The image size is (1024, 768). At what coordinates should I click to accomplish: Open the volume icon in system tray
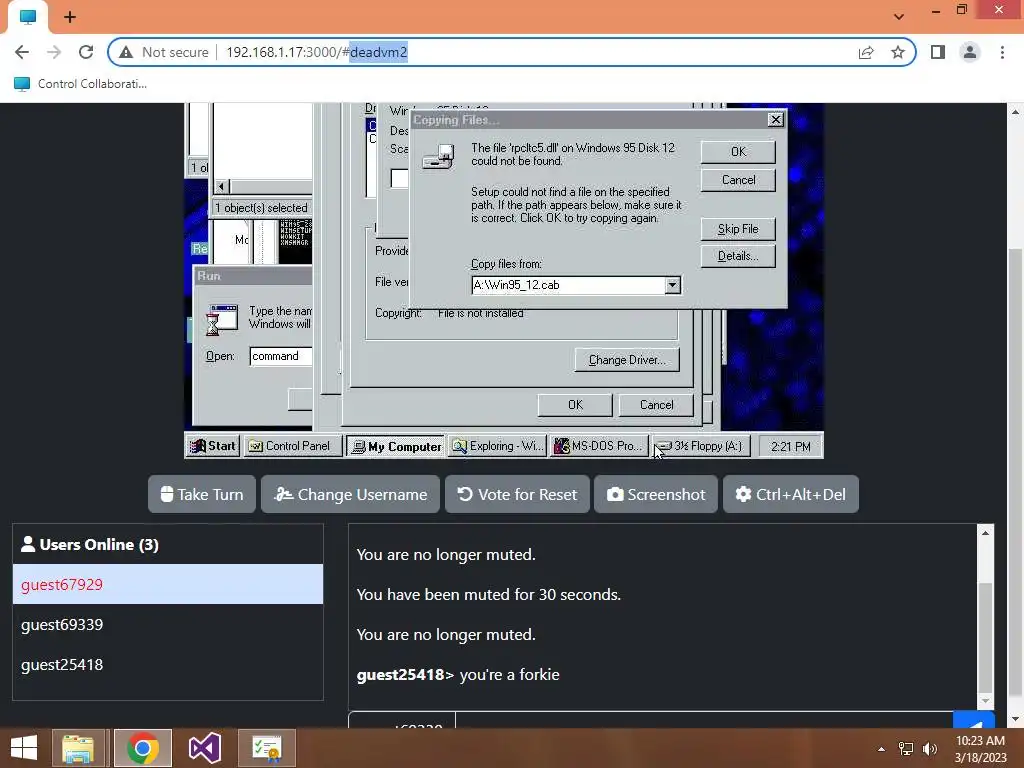click(x=930, y=749)
